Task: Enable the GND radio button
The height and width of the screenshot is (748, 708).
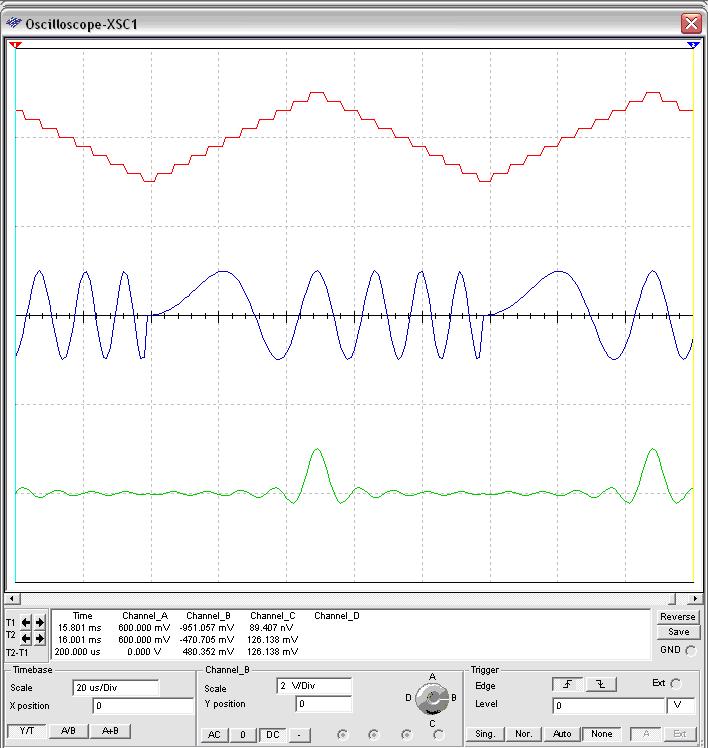Action: (x=691, y=650)
